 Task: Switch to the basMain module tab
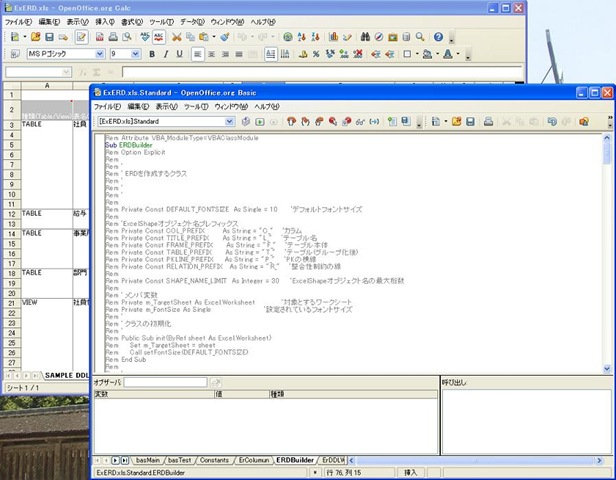(148, 458)
